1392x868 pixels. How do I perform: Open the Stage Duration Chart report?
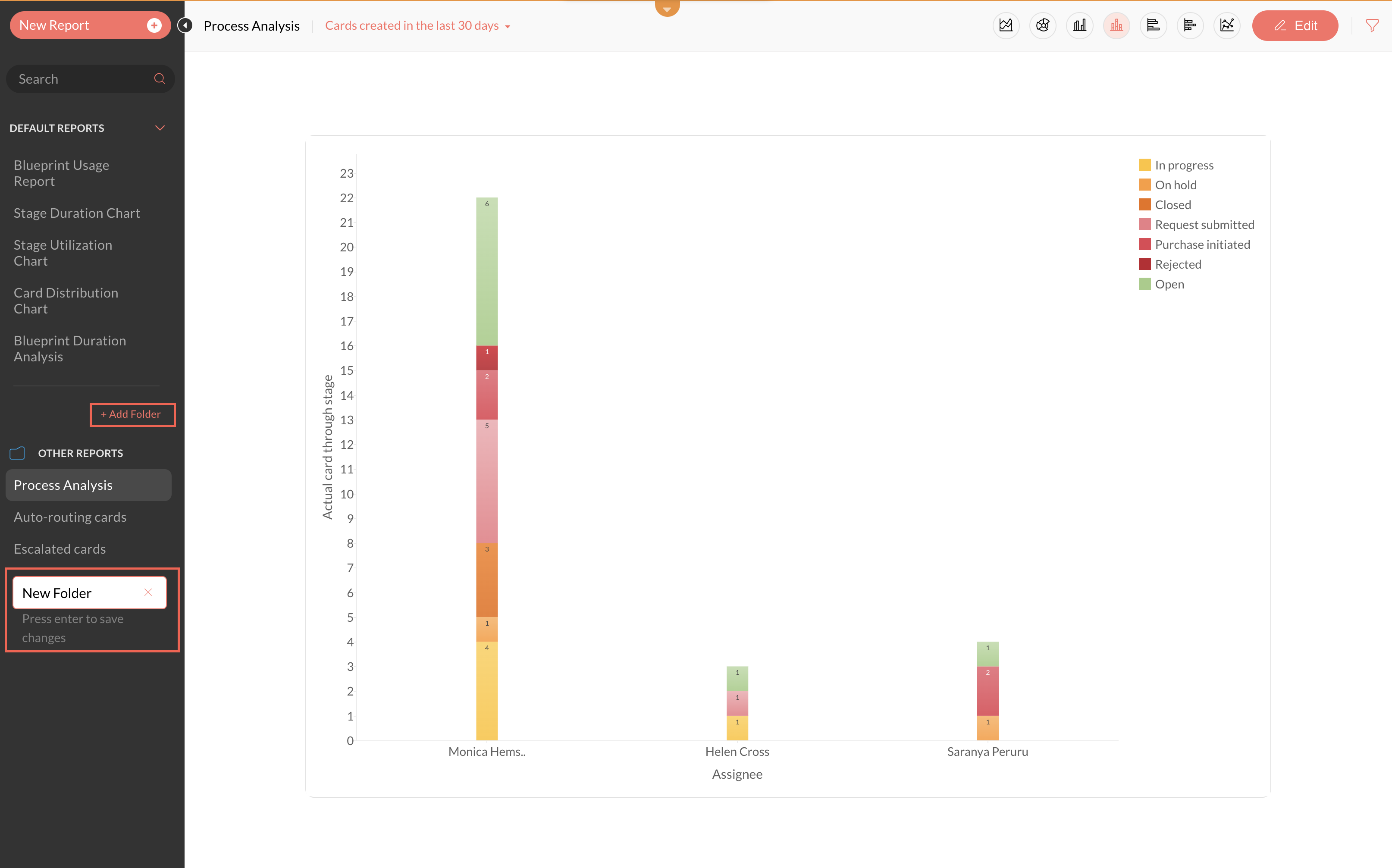(x=77, y=213)
